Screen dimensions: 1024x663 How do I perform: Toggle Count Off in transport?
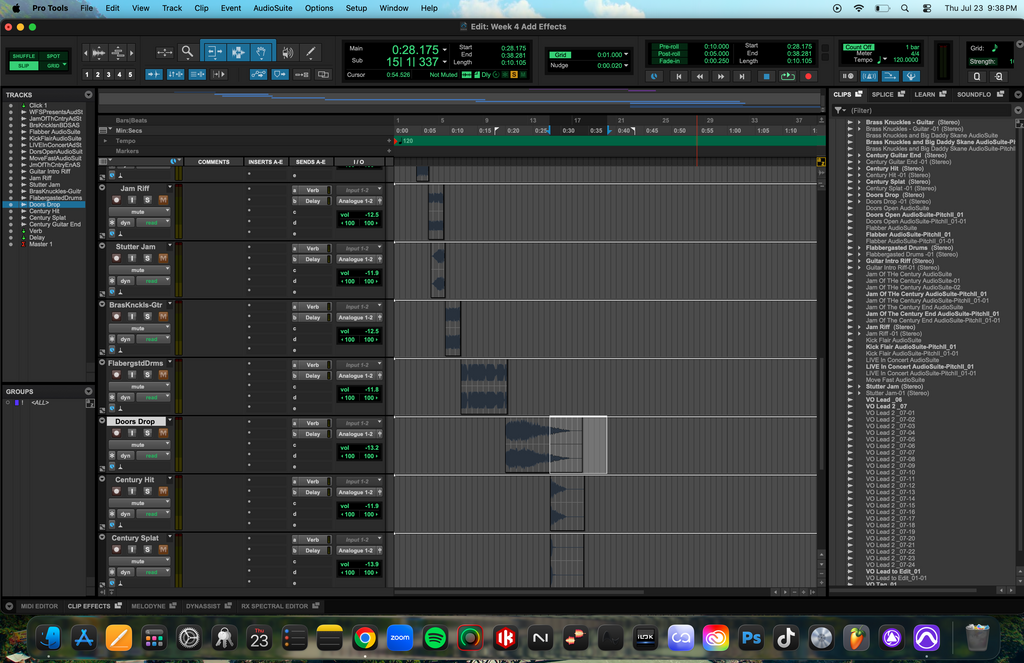pos(857,47)
